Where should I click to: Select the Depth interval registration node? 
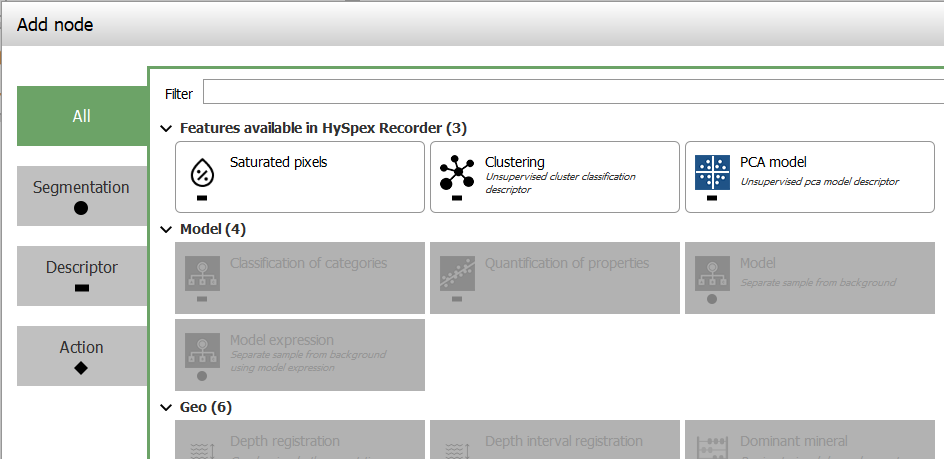coord(564,441)
